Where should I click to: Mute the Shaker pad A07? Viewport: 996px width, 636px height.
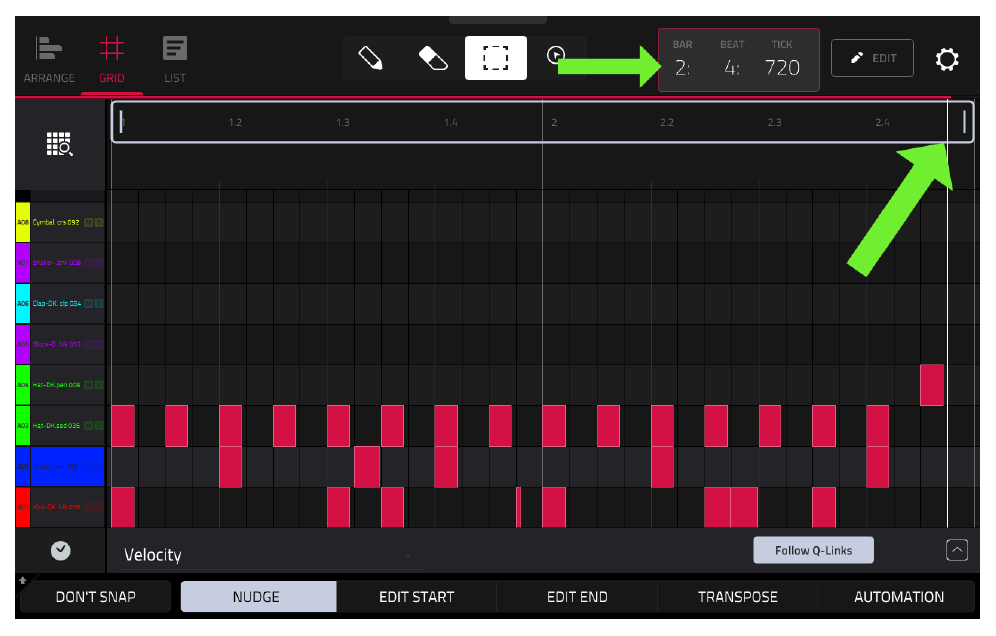88,262
